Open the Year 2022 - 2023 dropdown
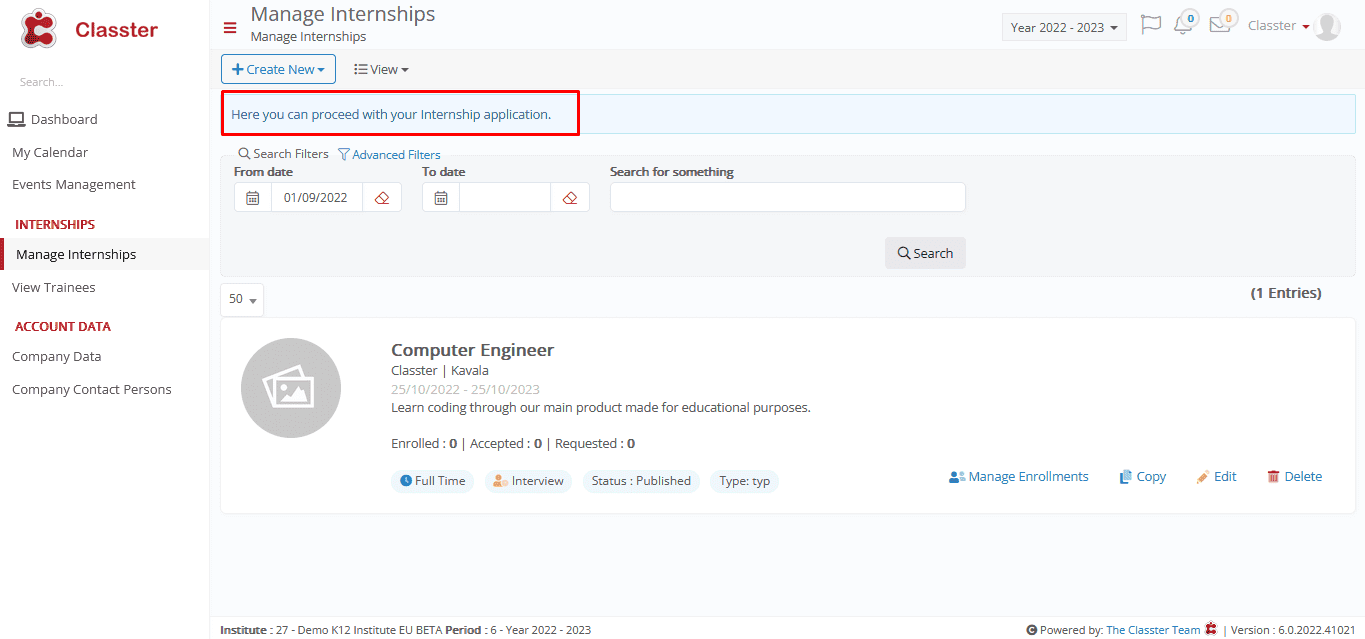The width and height of the screenshot is (1365, 639). [x=1064, y=27]
